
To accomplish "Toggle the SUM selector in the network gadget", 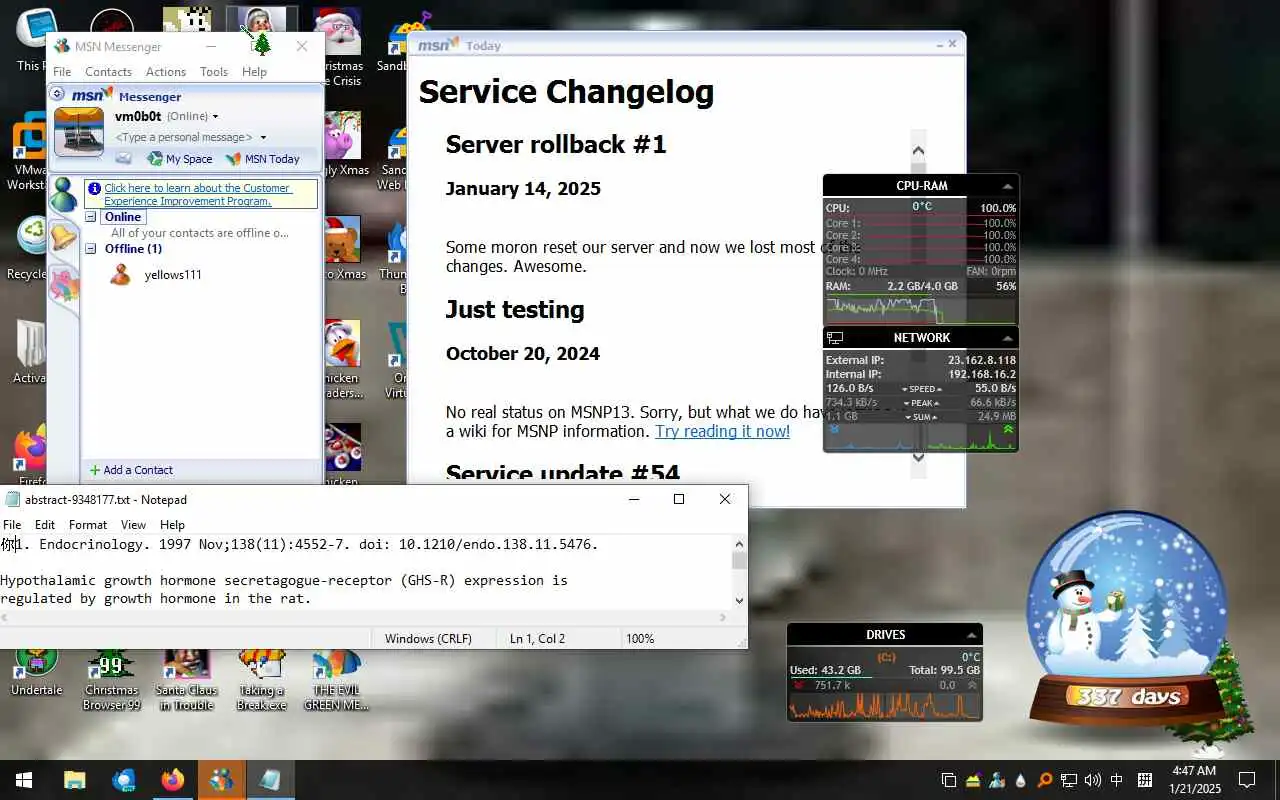I will (921, 417).
